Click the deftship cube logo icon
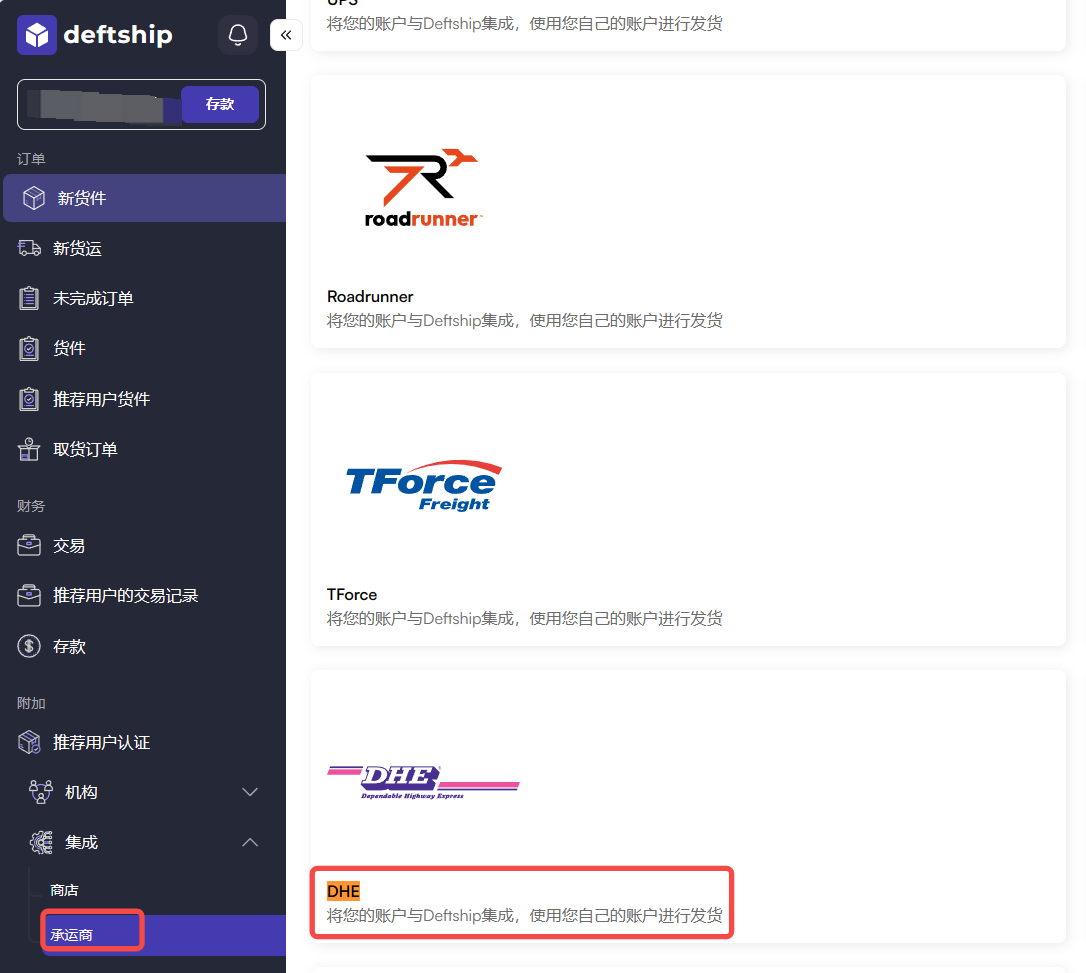The width and height of the screenshot is (1086, 973). point(37,35)
